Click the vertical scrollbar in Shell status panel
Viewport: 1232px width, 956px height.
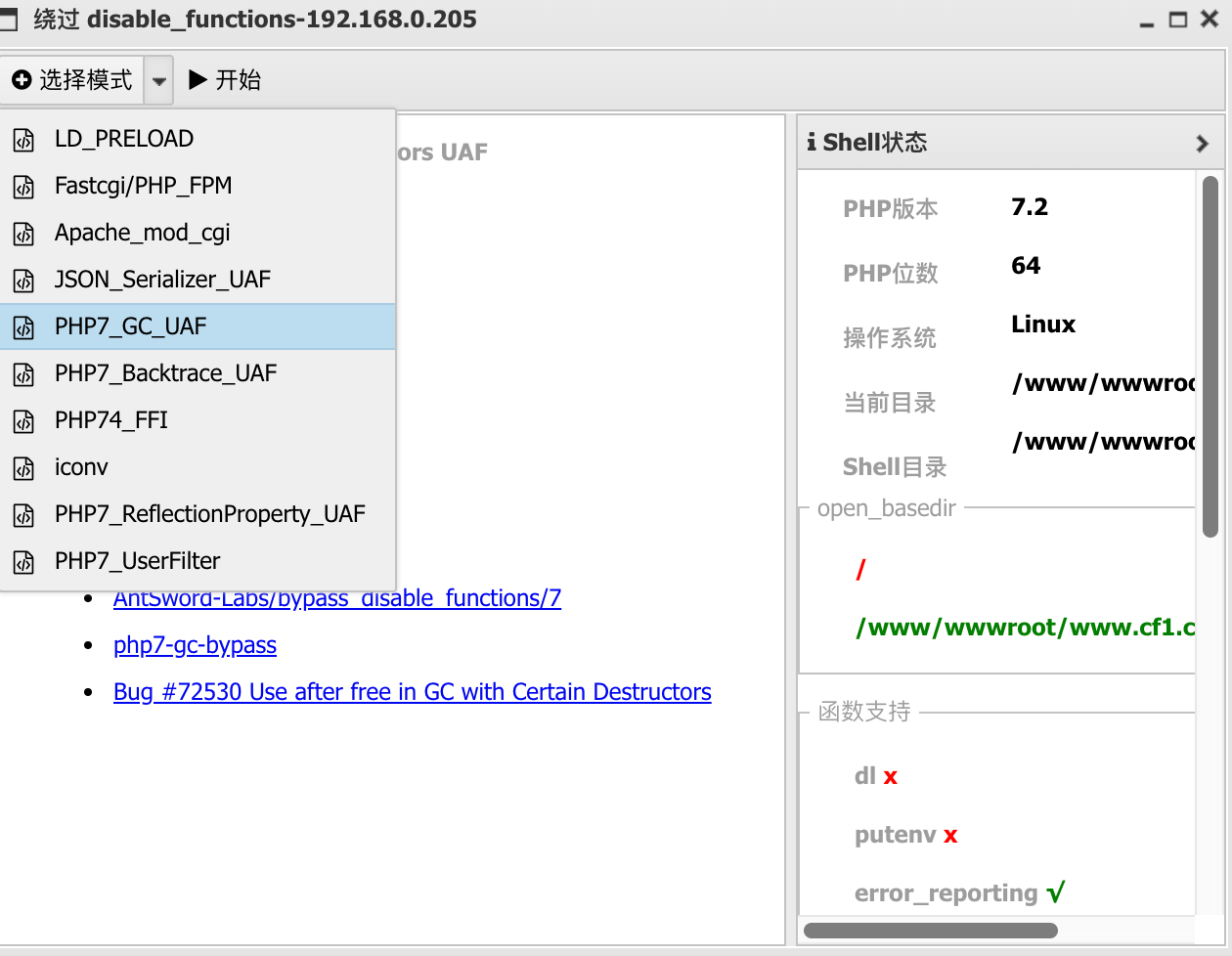pos(1210,357)
